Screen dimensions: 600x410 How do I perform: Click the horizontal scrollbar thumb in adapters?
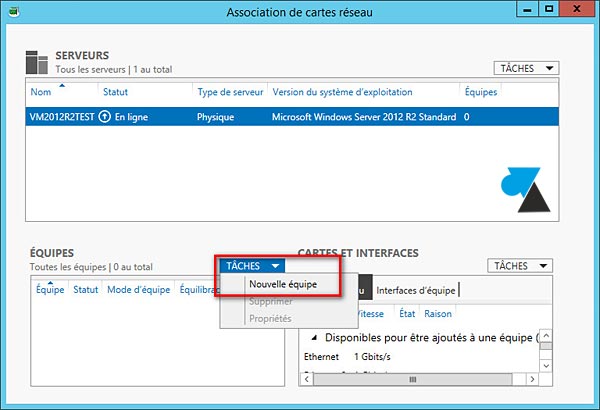(x=412, y=379)
